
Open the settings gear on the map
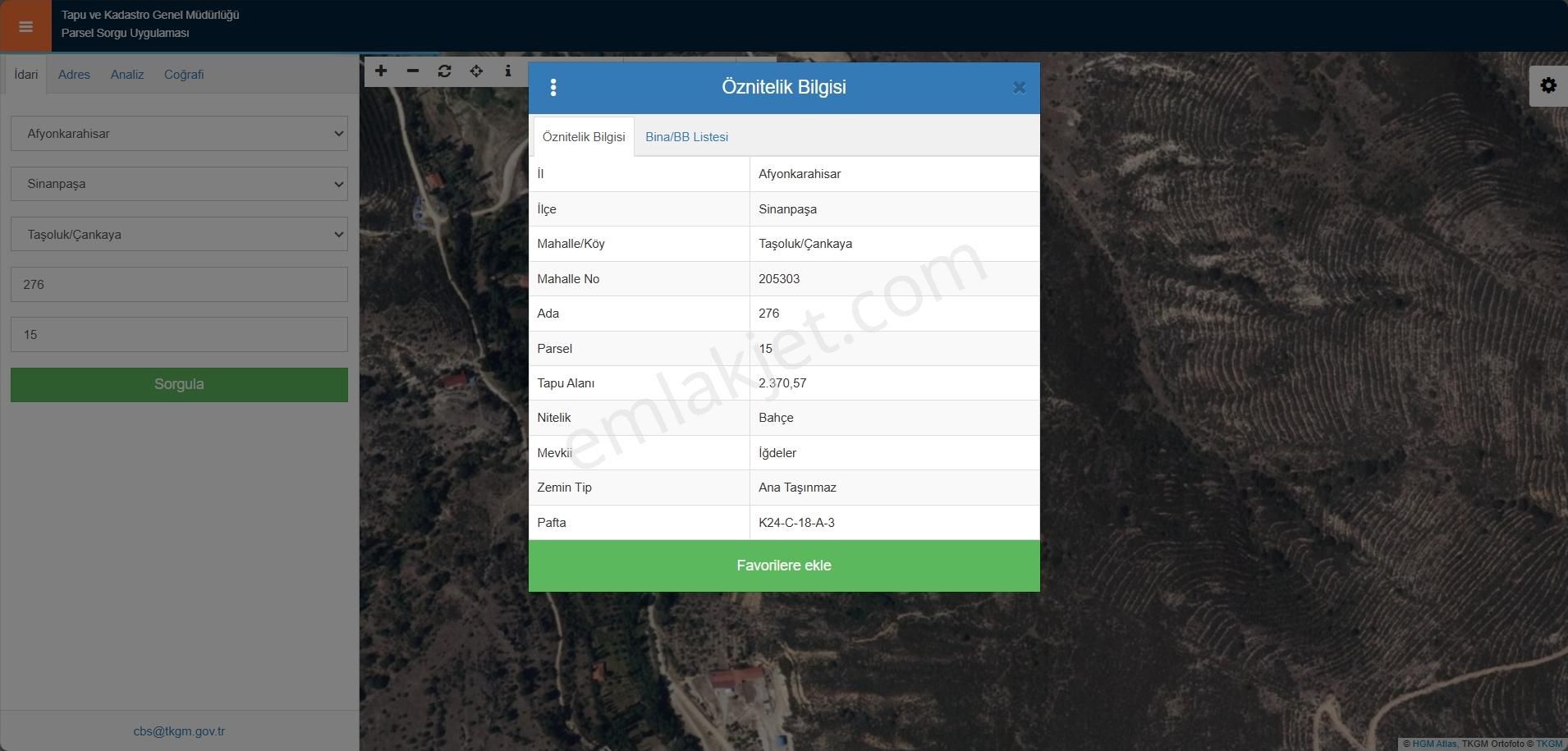coord(1547,85)
